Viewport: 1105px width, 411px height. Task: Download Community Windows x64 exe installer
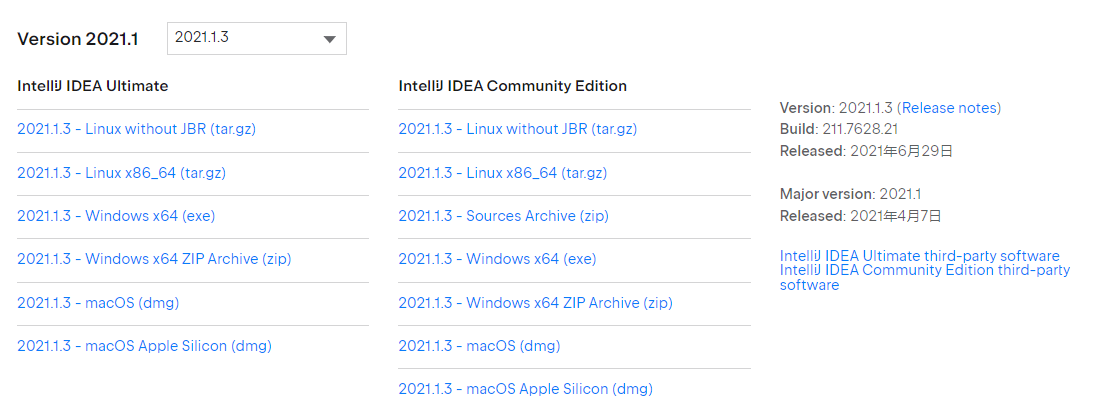[x=497, y=259]
